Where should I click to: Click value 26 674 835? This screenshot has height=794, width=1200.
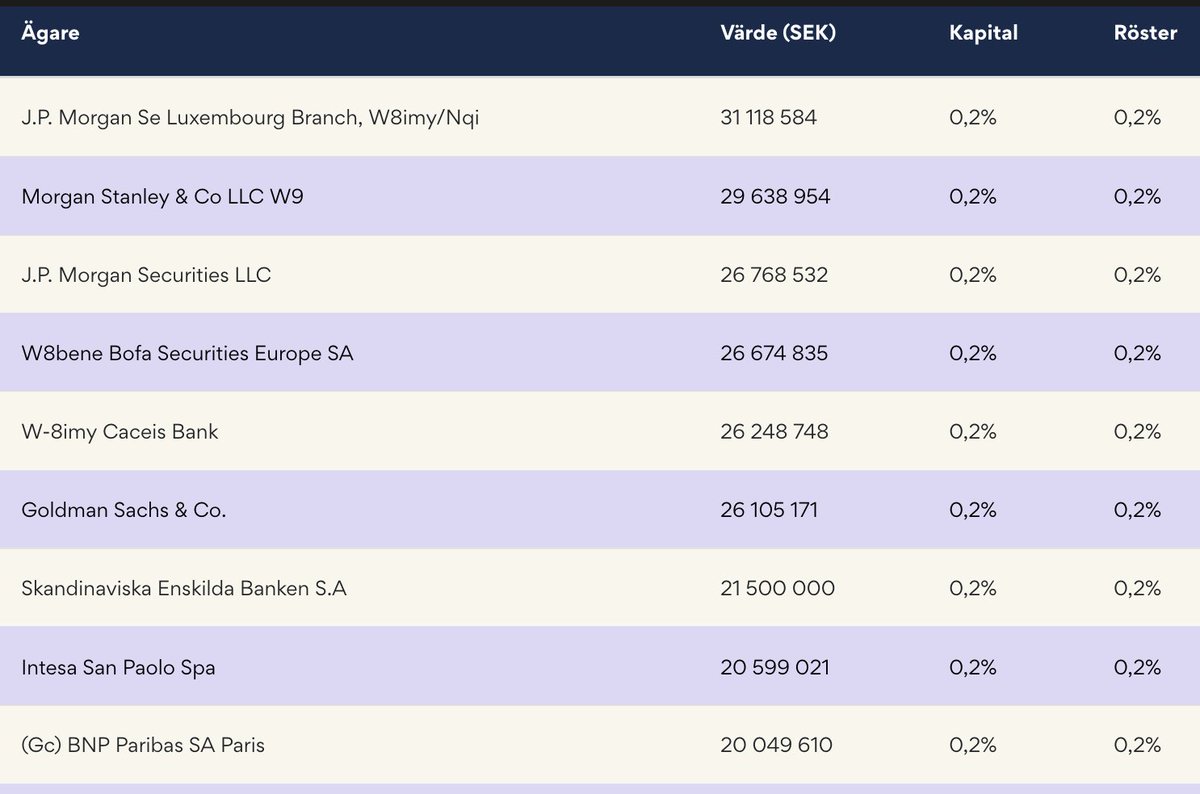[774, 353]
